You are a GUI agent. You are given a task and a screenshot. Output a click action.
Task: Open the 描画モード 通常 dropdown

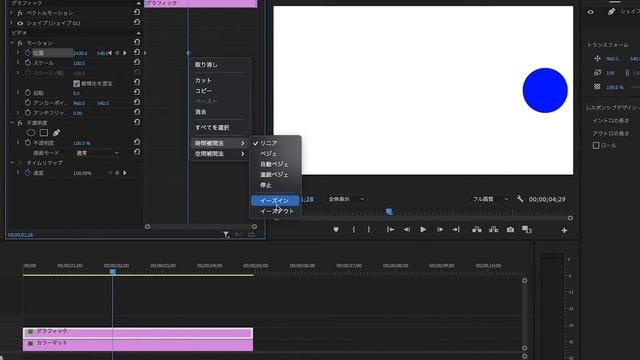tap(97, 153)
